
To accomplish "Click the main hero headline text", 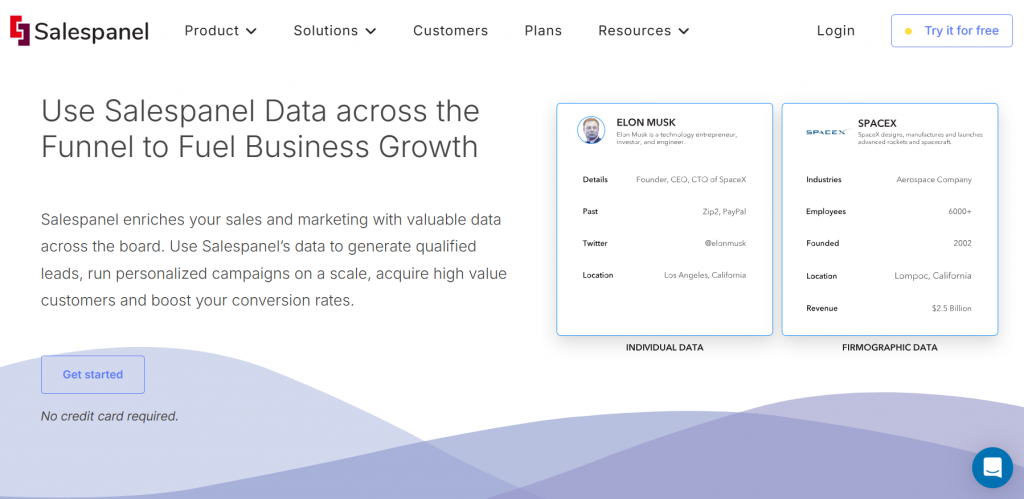I will point(260,128).
